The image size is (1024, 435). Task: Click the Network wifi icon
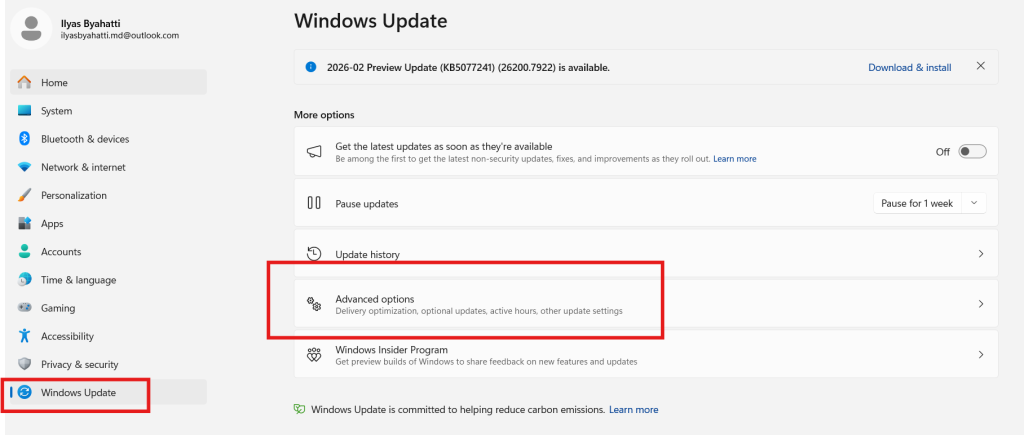point(24,167)
